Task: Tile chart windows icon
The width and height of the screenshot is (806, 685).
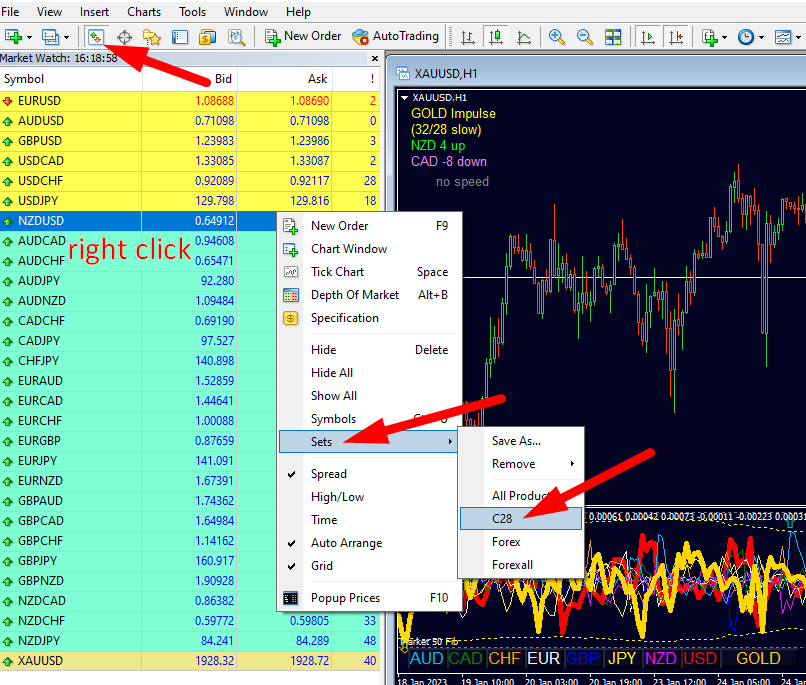Action: 613,36
